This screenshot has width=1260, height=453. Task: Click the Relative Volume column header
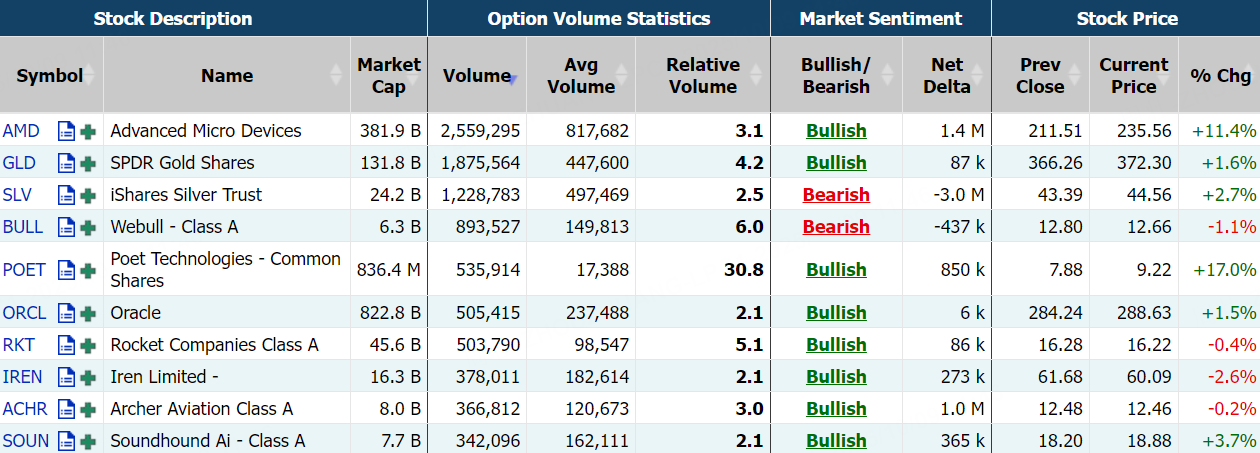(702, 75)
